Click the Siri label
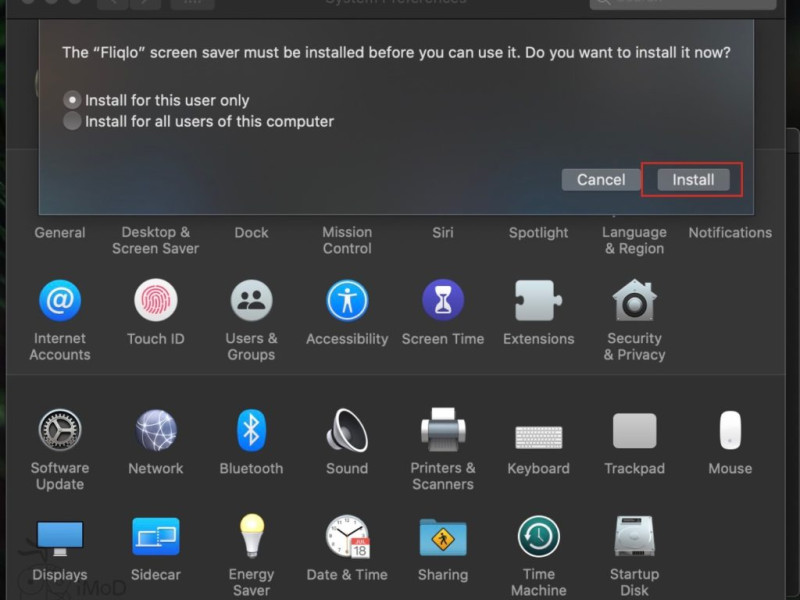 point(443,233)
